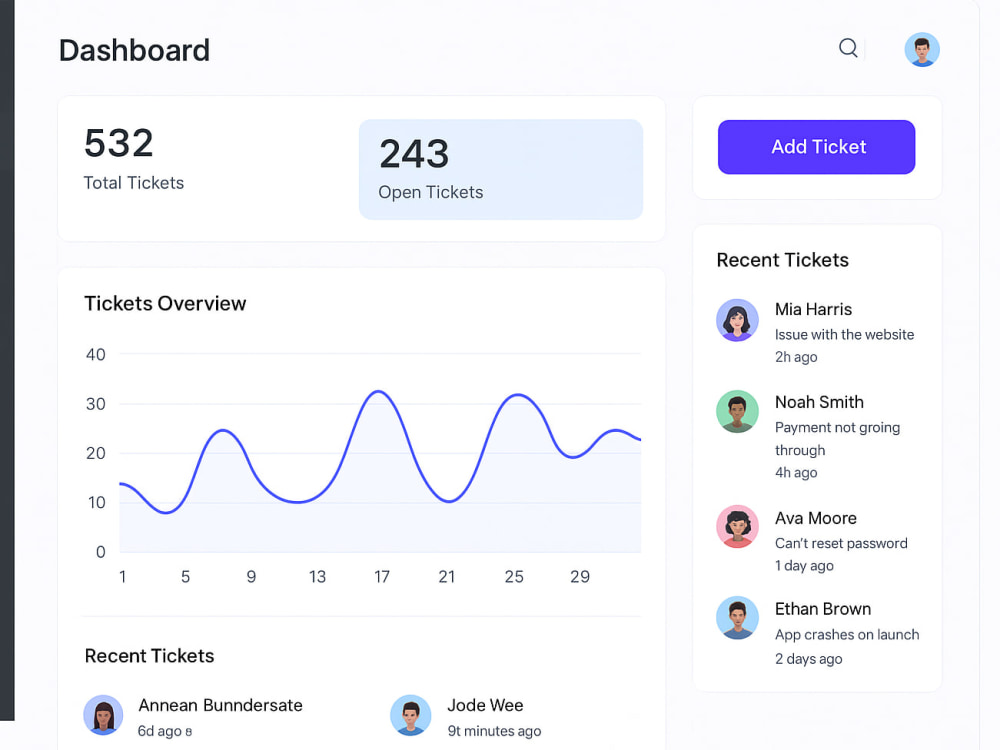Viewport: 1000px width, 750px height.
Task: Click the y-axis label 40 on chart
Action: 96,355
